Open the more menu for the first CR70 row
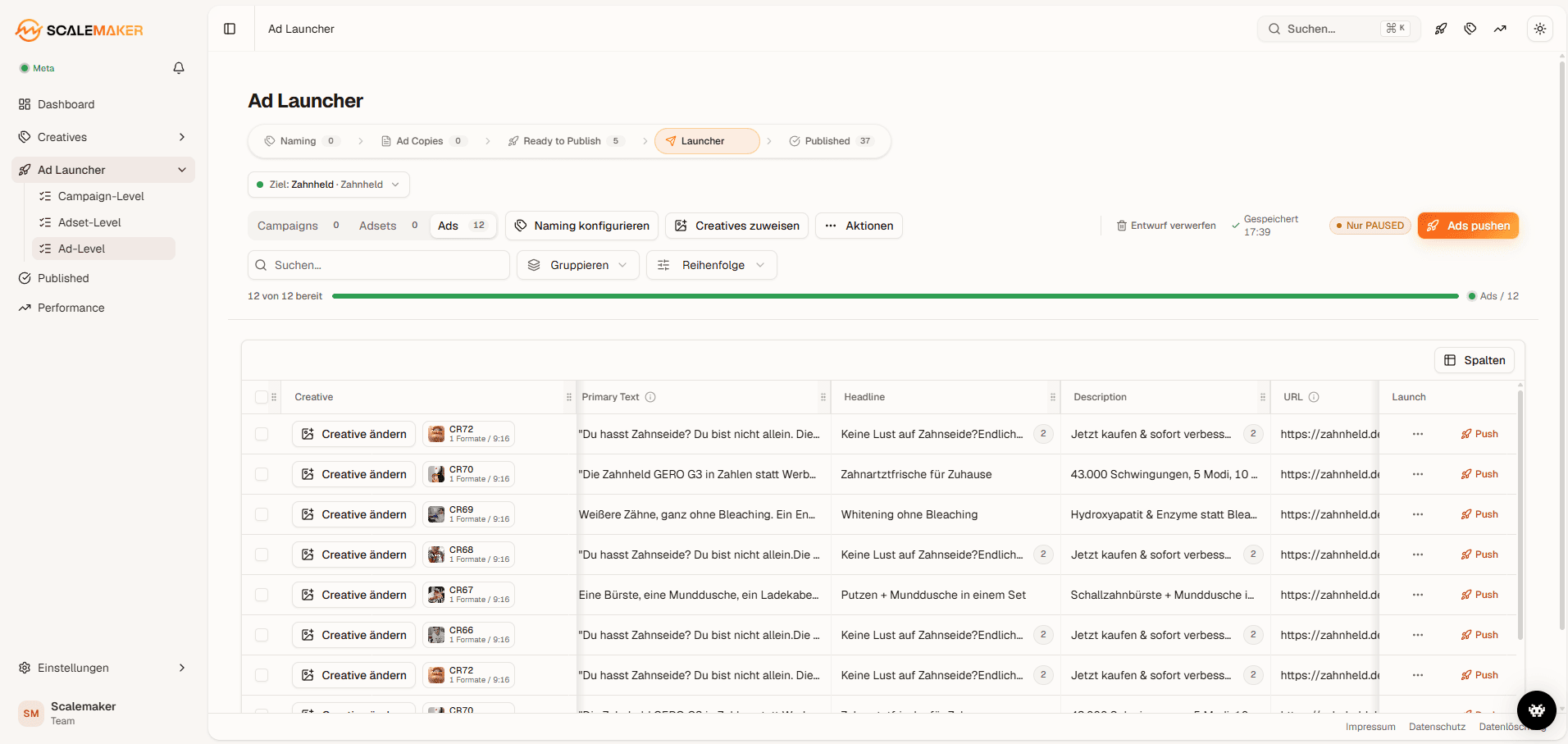Screen dimensions: 1568x744 point(1418,474)
